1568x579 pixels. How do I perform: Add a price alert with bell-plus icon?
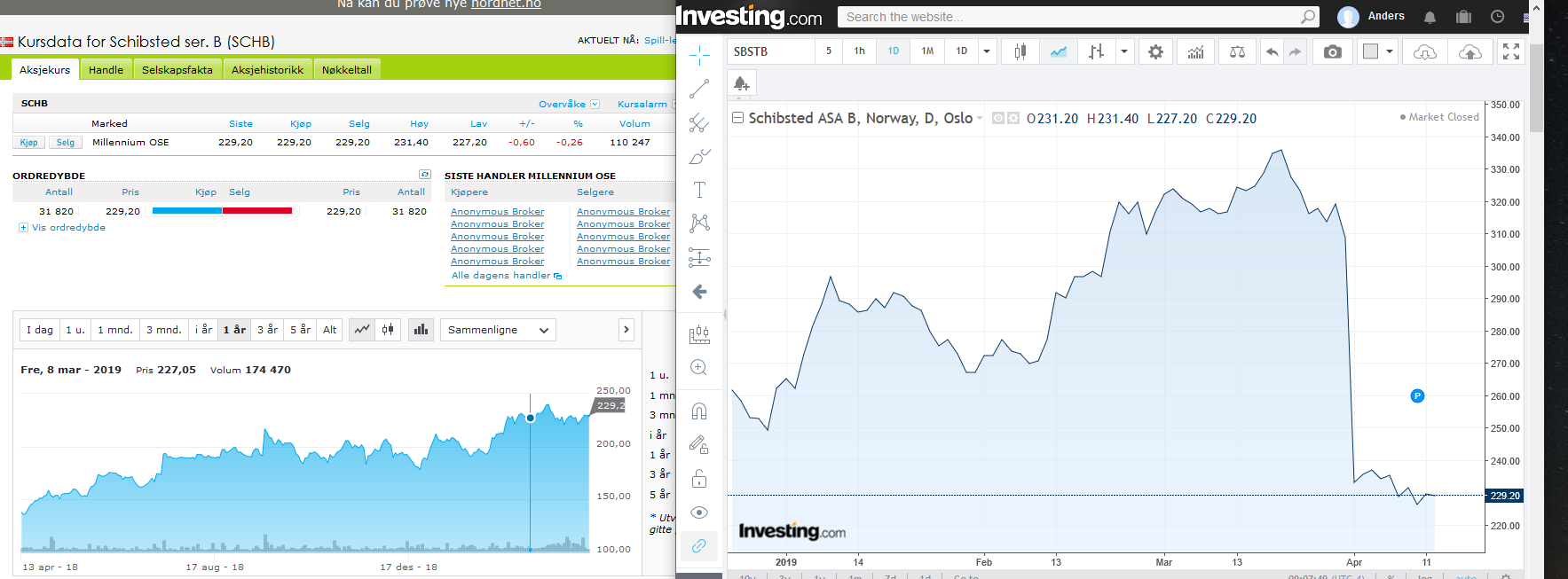[x=742, y=83]
